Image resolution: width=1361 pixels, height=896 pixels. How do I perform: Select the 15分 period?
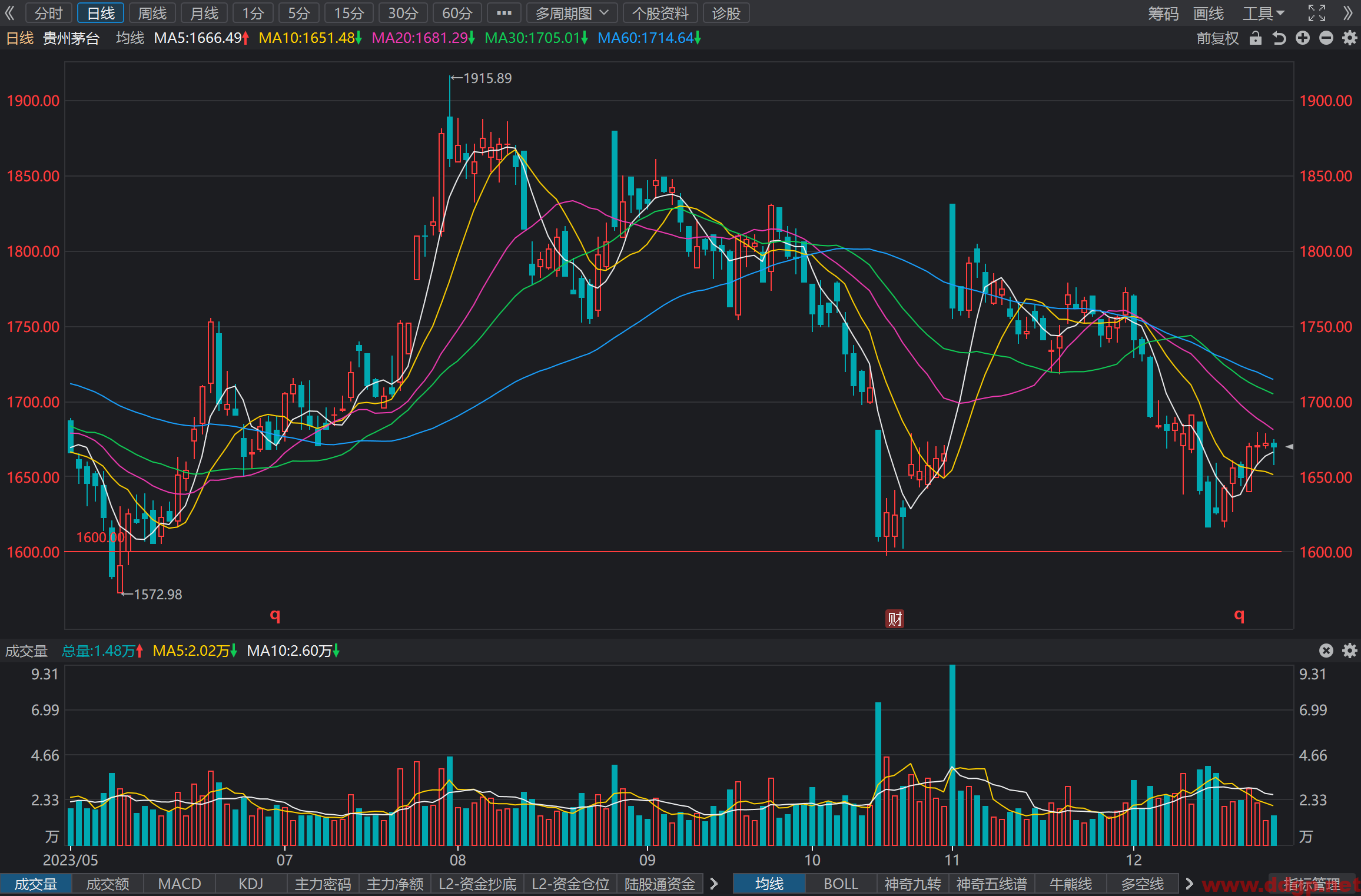tap(349, 13)
